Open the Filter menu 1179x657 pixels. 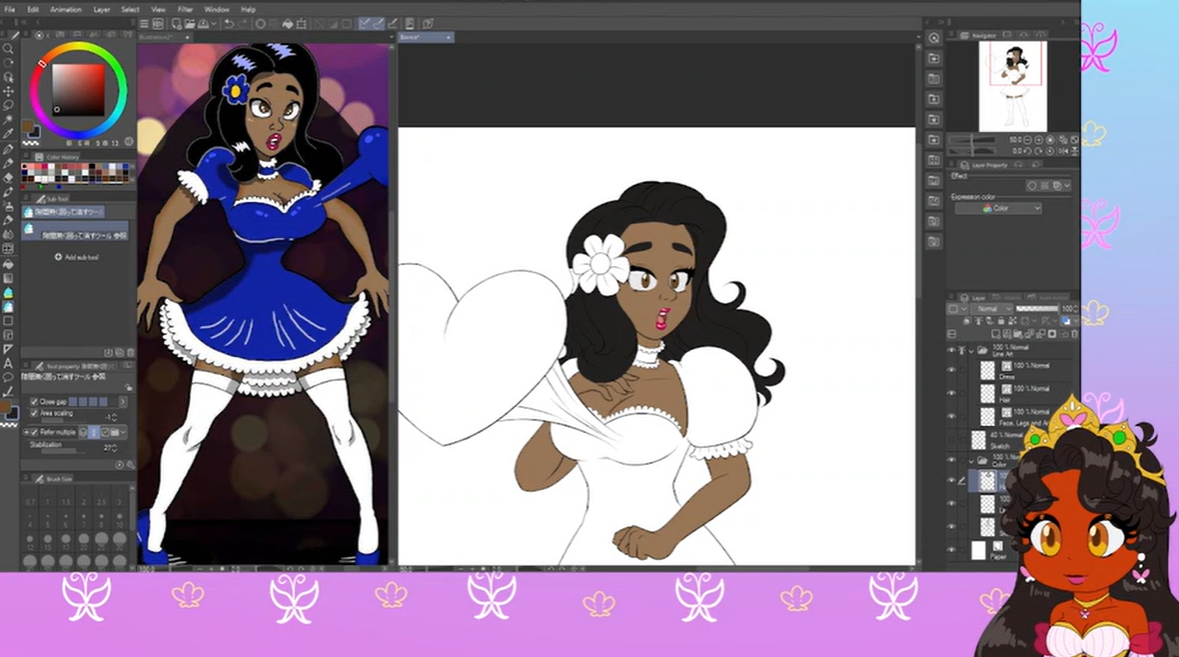point(185,9)
